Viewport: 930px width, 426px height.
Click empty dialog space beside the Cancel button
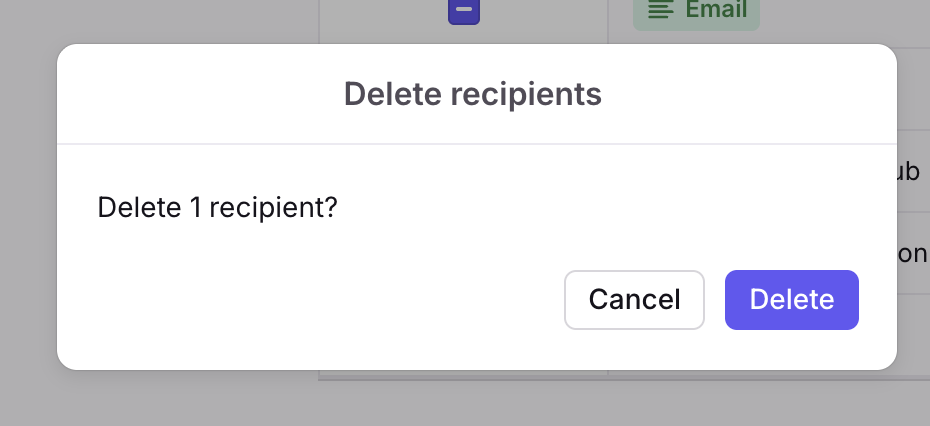326,300
